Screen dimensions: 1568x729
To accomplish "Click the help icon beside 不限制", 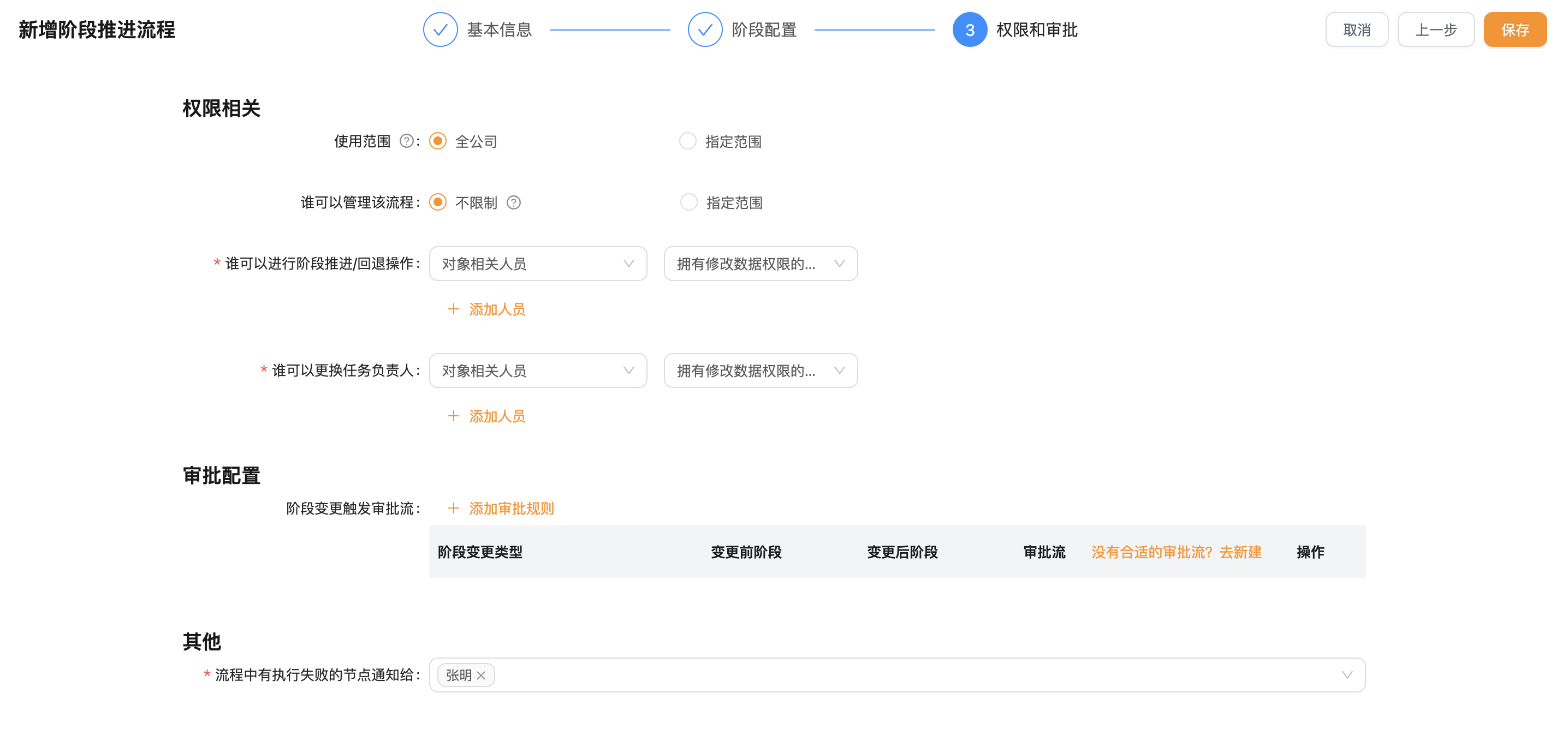I will (x=513, y=202).
